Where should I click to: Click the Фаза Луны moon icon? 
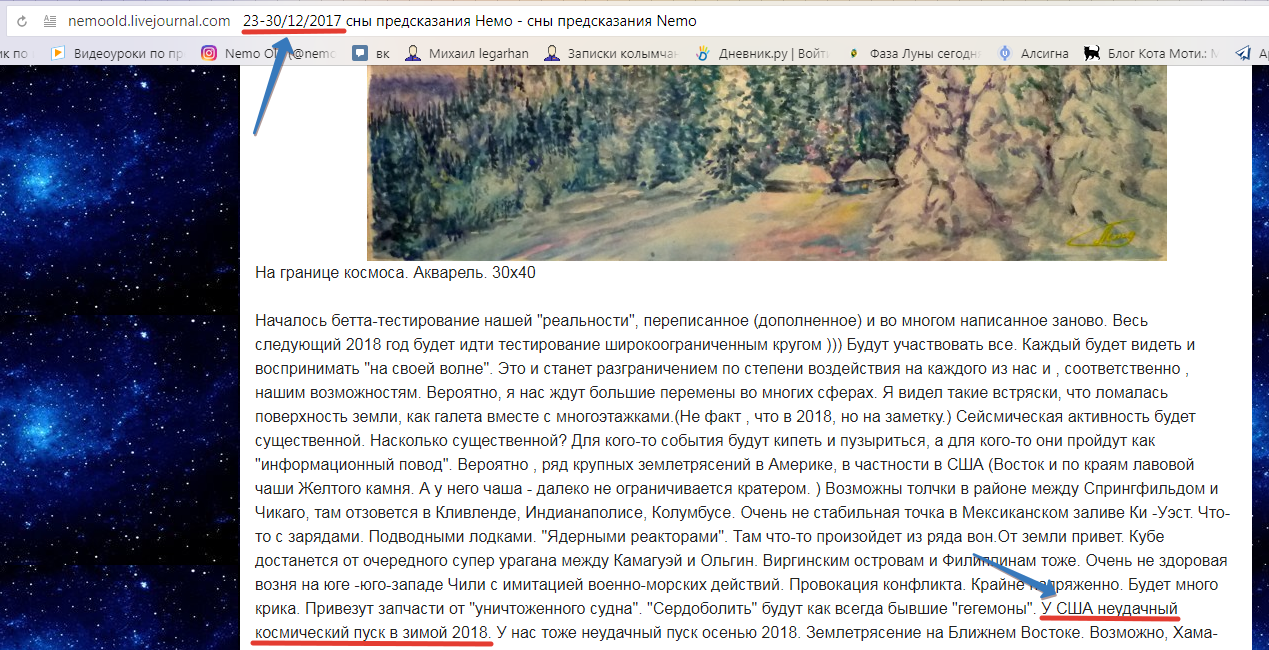[x=854, y=54]
